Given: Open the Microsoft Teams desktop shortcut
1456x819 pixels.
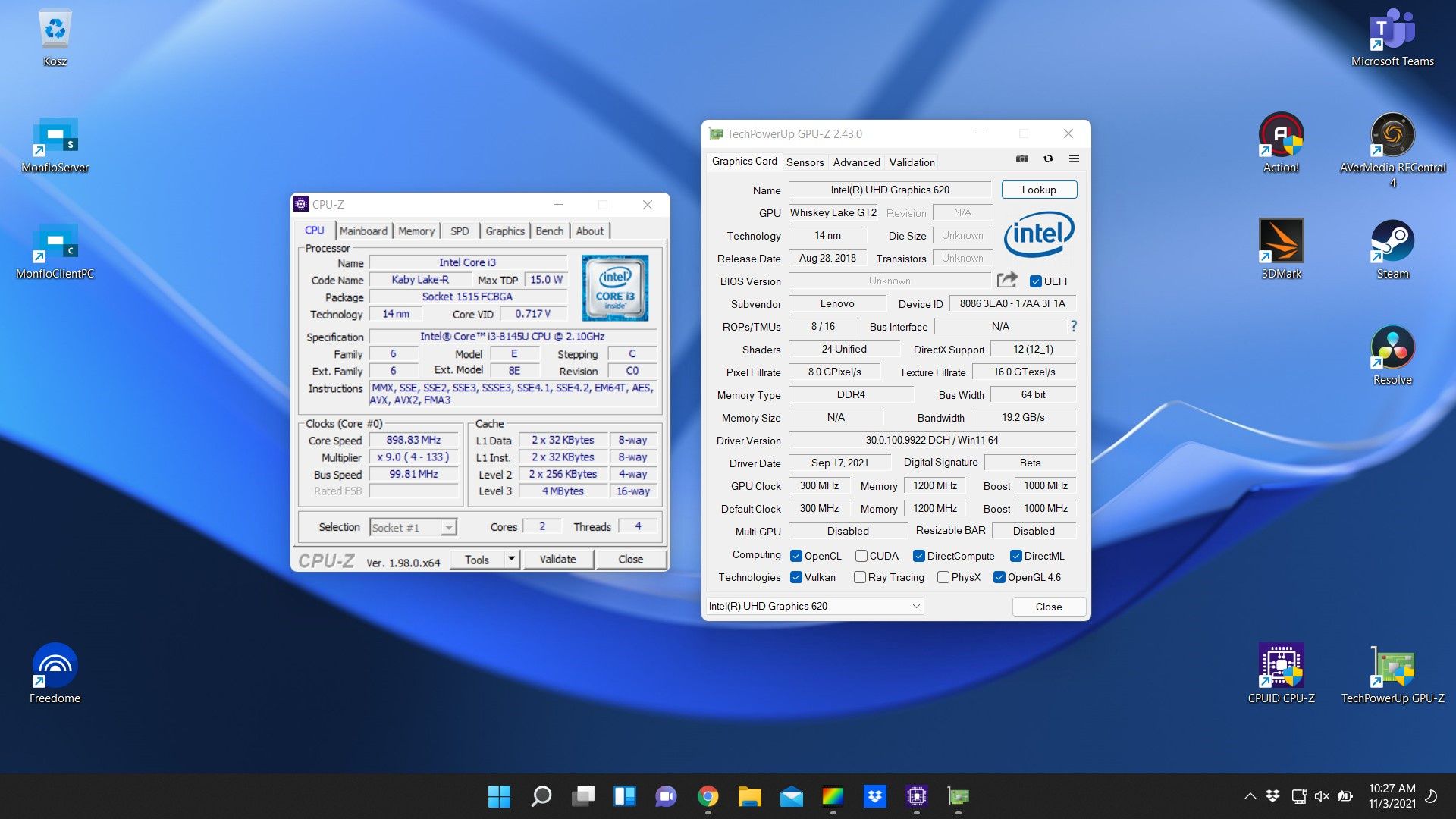Looking at the screenshot, I should point(1392,38).
